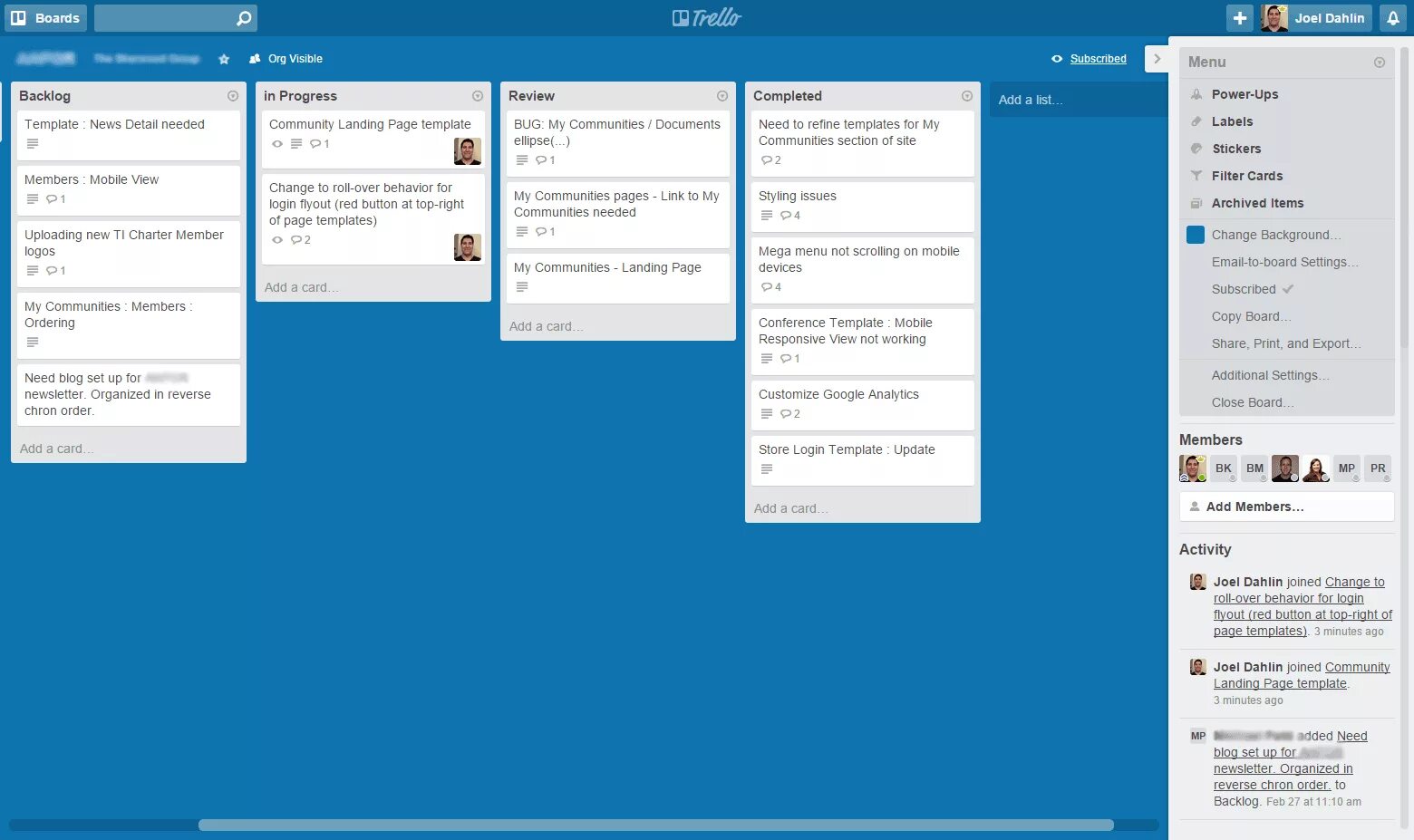Open notifications bell icon
The height and width of the screenshot is (840, 1414).
click(x=1392, y=18)
